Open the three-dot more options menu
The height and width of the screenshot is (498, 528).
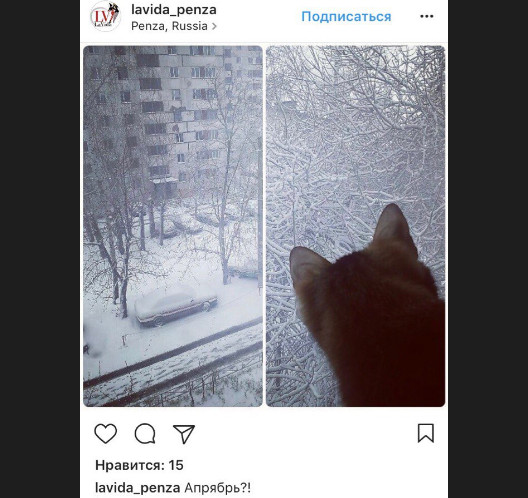pyautogui.click(x=427, y=16)
